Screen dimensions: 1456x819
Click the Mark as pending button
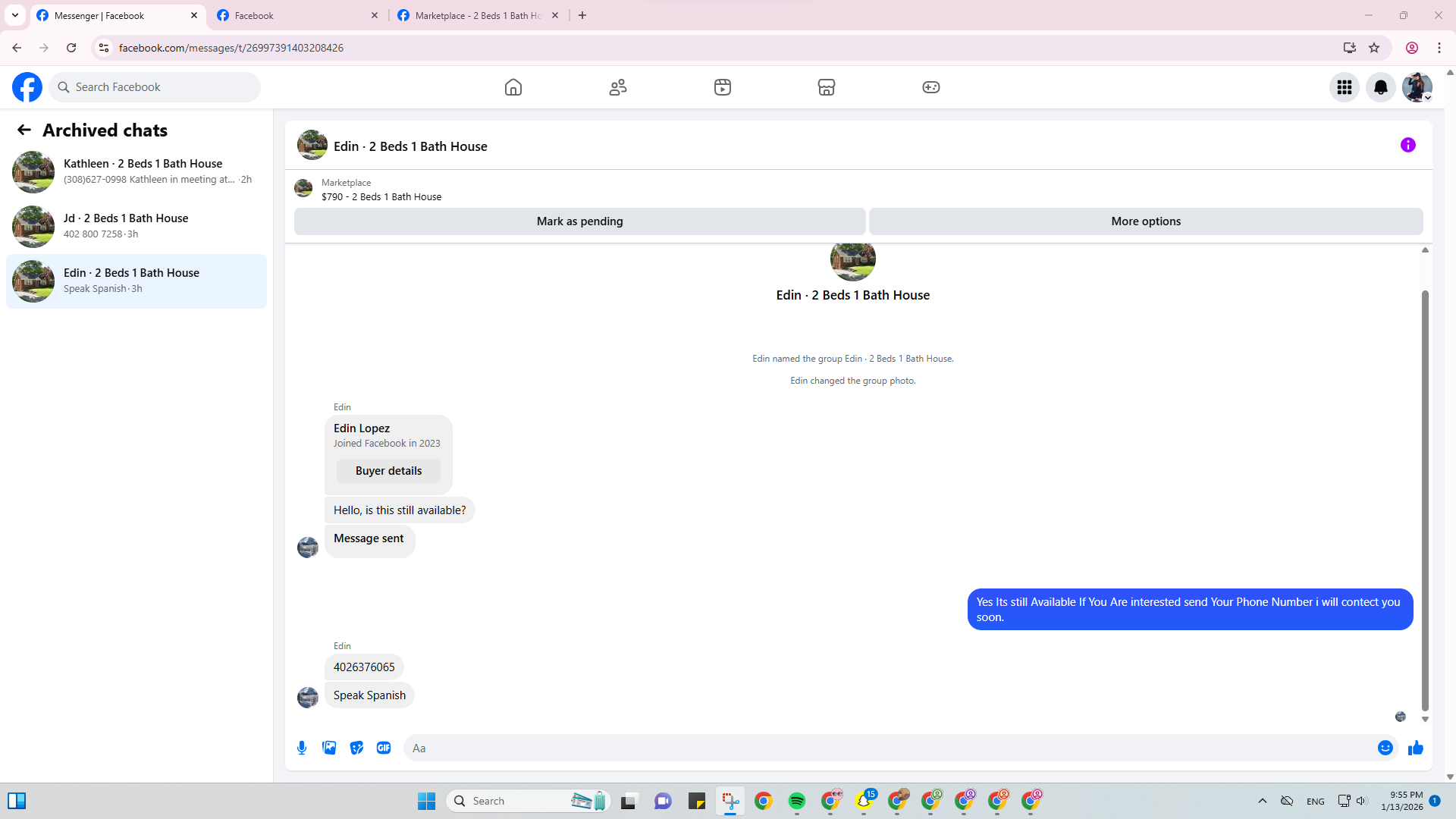click(579, 221)
